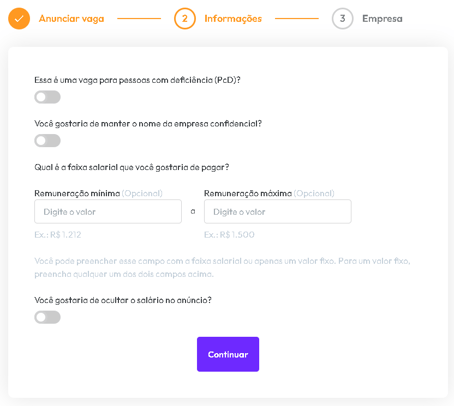Click the Remuneração mínima field label

(x=77, y=193)
